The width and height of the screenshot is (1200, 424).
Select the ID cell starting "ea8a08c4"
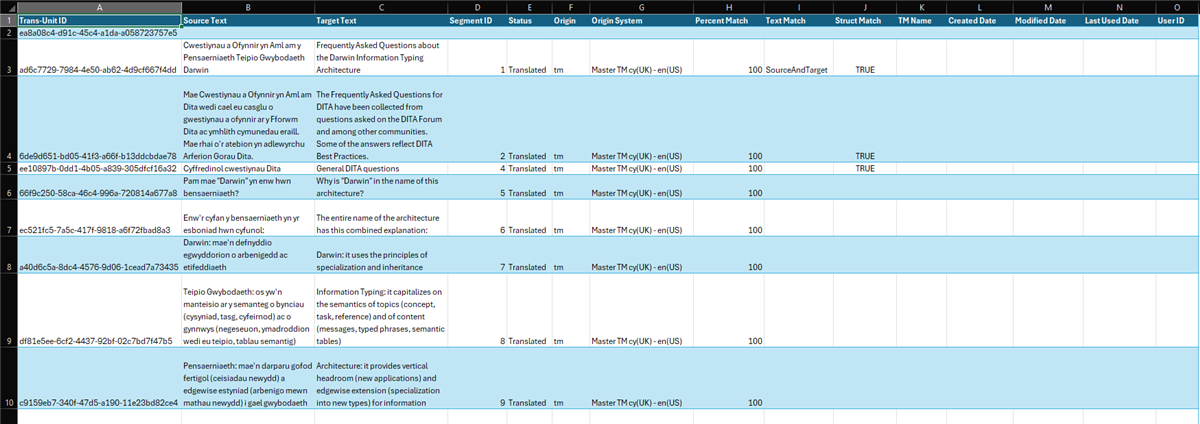click(99, 33)
